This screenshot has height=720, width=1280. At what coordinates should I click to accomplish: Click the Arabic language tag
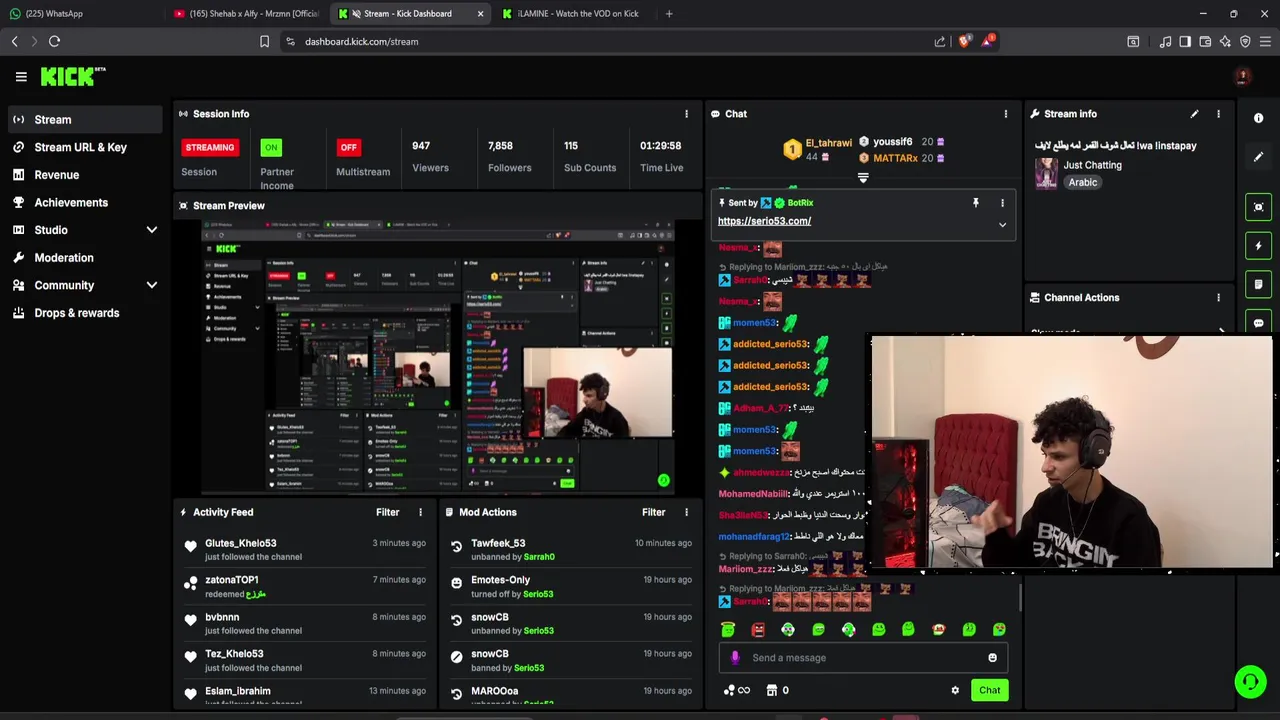click(1082, 182)
